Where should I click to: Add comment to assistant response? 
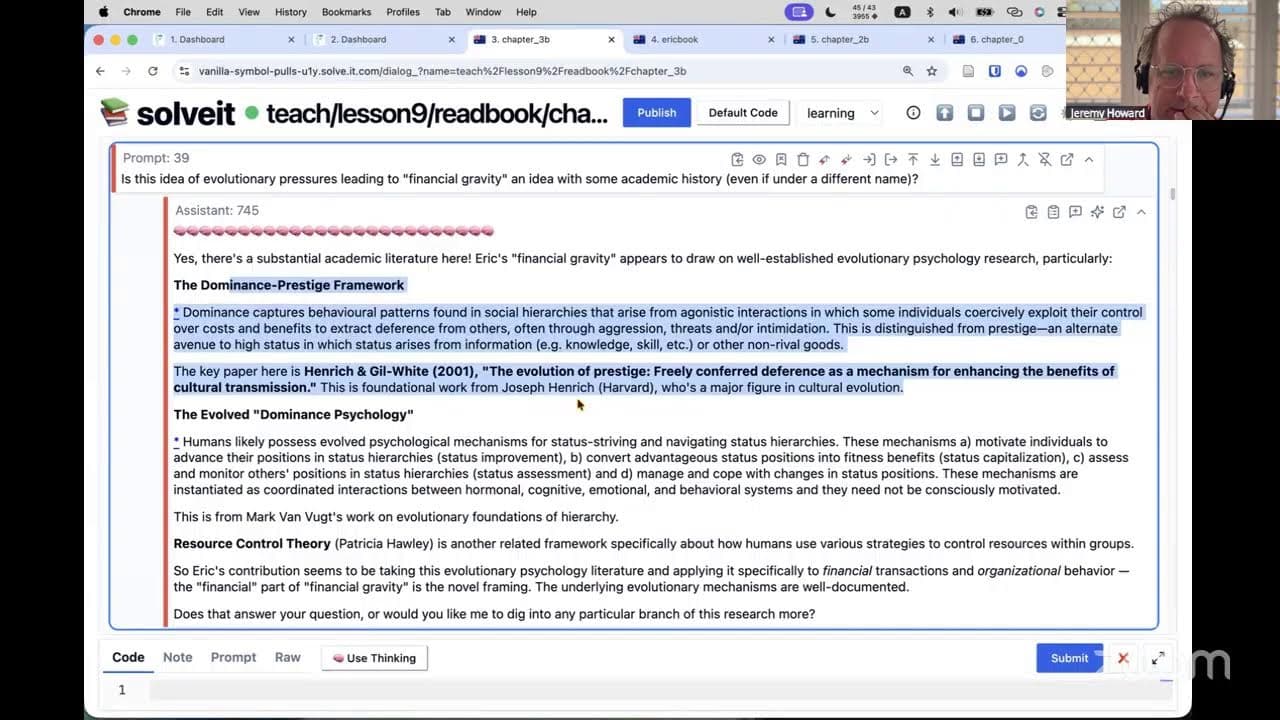coord(1075,212)
